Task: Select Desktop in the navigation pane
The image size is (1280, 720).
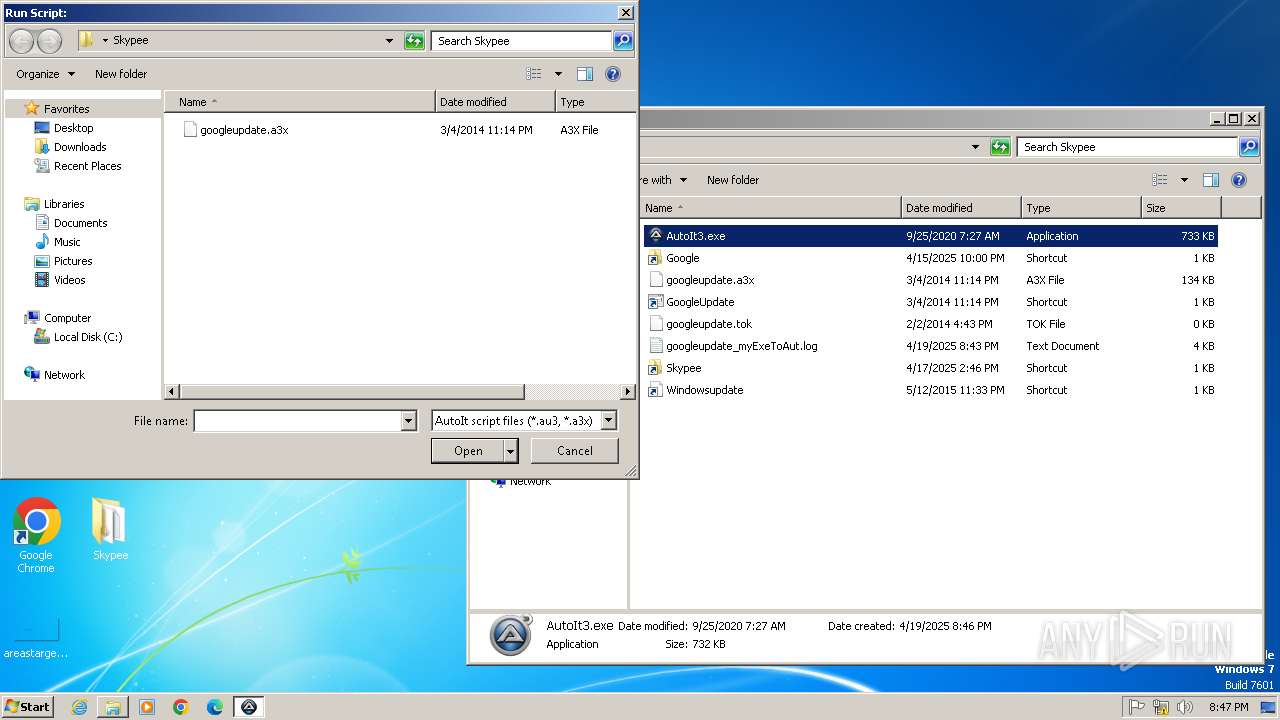Action: (73, 128)
